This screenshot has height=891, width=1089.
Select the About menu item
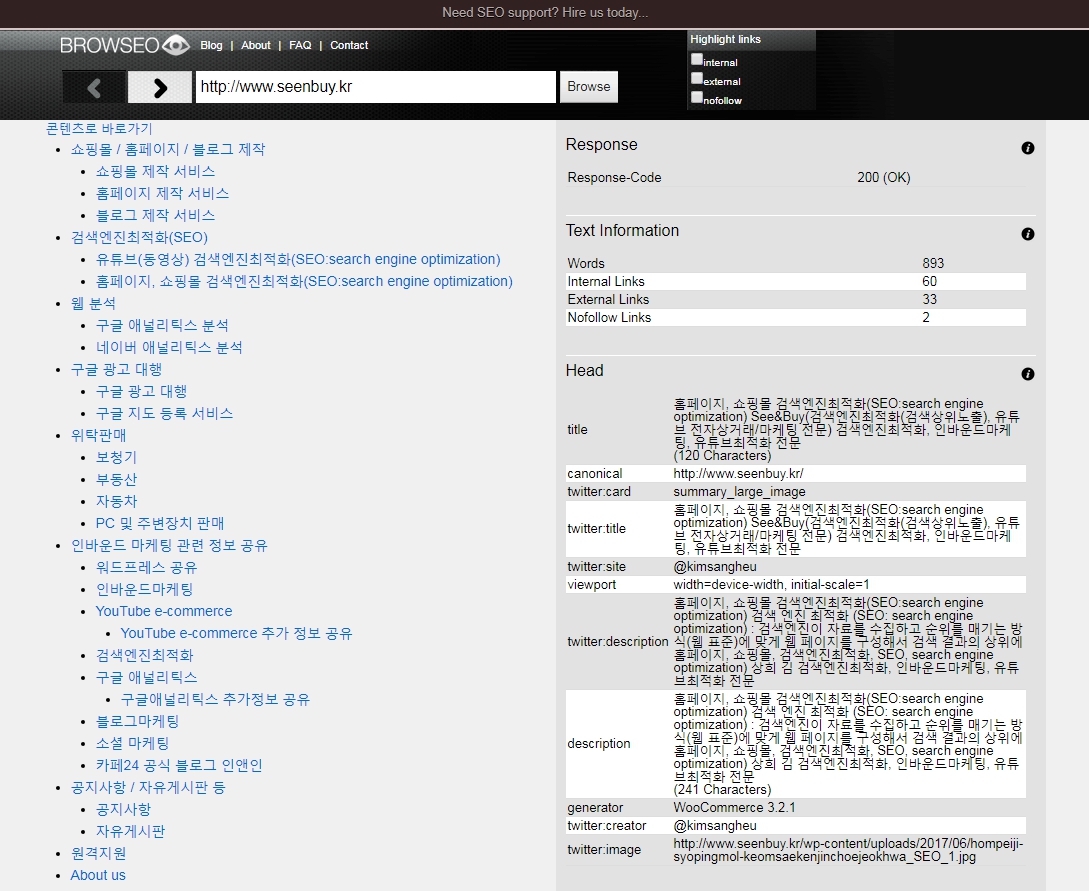point(256,45)
